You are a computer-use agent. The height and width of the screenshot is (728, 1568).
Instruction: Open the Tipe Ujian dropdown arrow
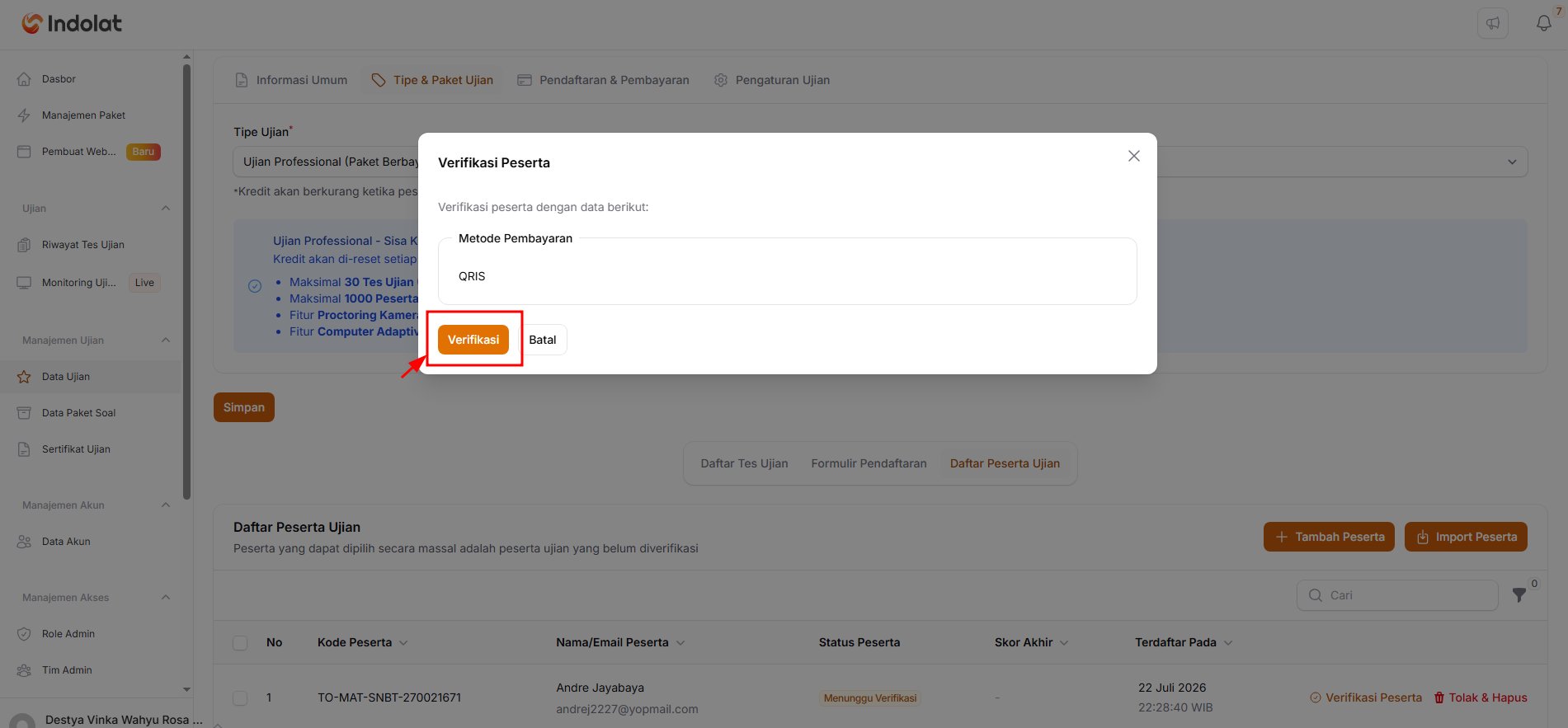(1512, 162)
